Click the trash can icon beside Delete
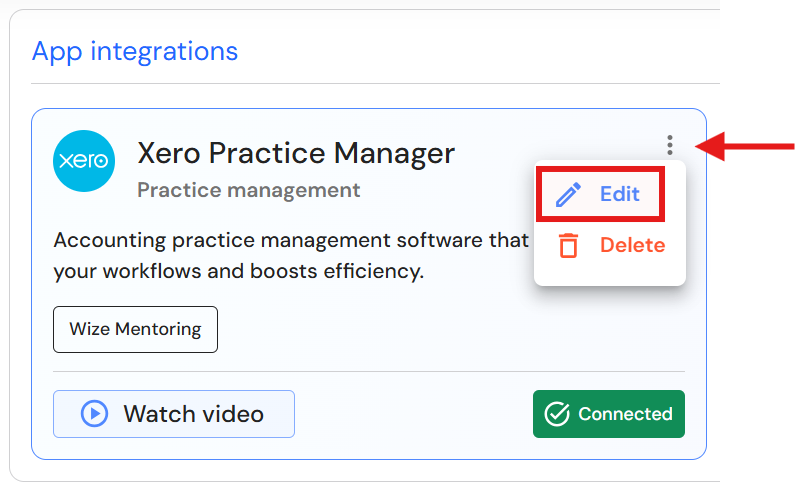795x499 pixels. [x=568, y=245]
